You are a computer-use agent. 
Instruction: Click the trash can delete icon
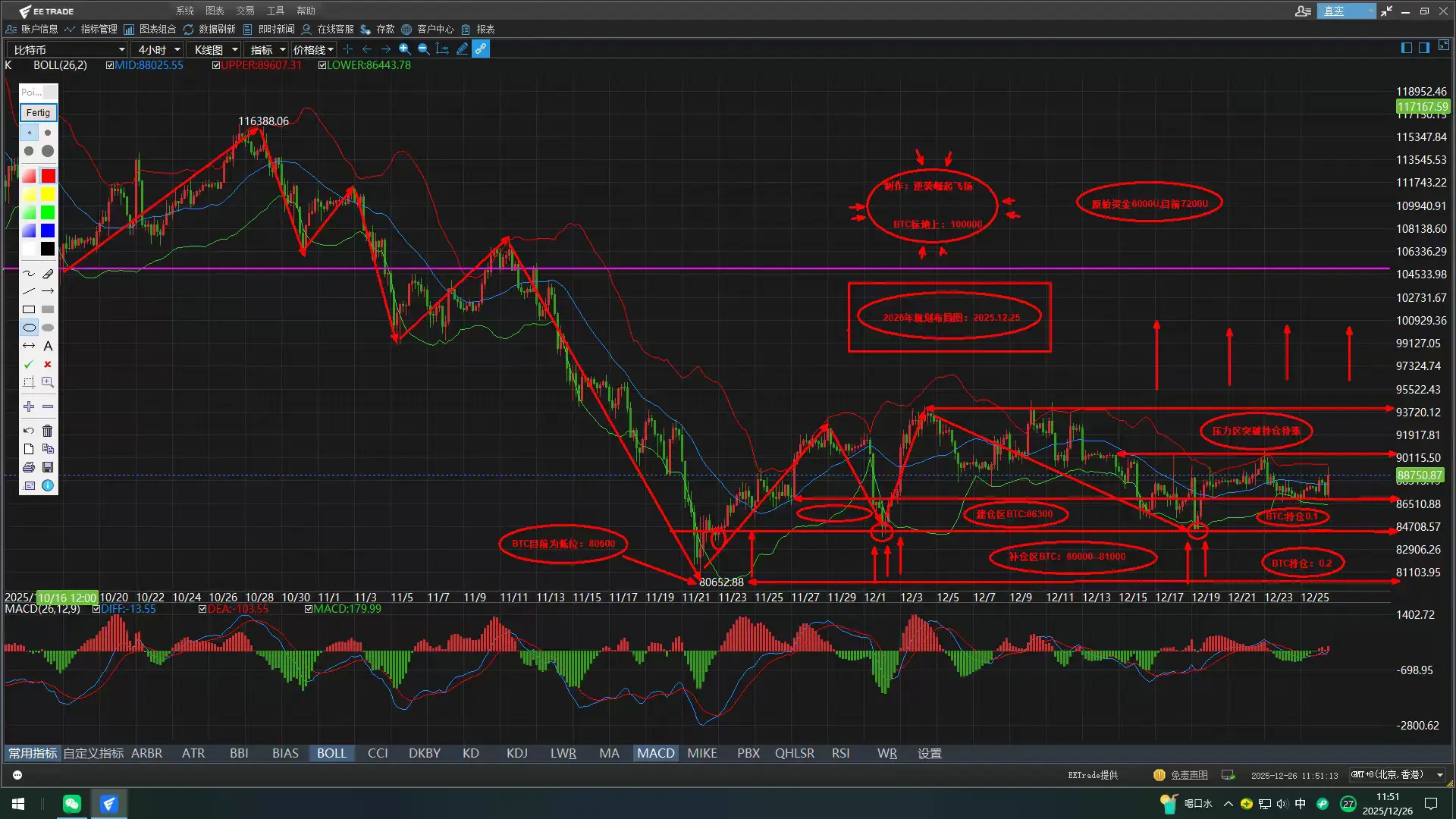pos(48,431)
